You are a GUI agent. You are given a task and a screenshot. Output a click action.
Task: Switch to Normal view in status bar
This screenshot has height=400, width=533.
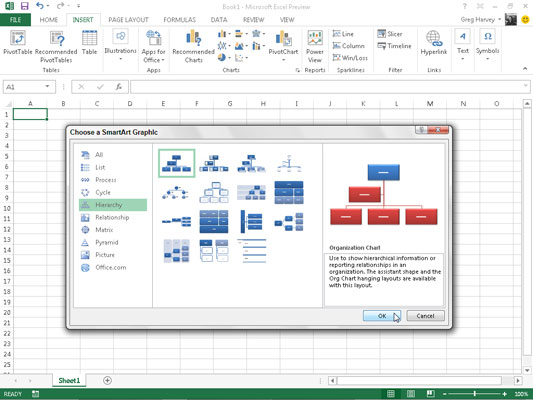(391, 394)
